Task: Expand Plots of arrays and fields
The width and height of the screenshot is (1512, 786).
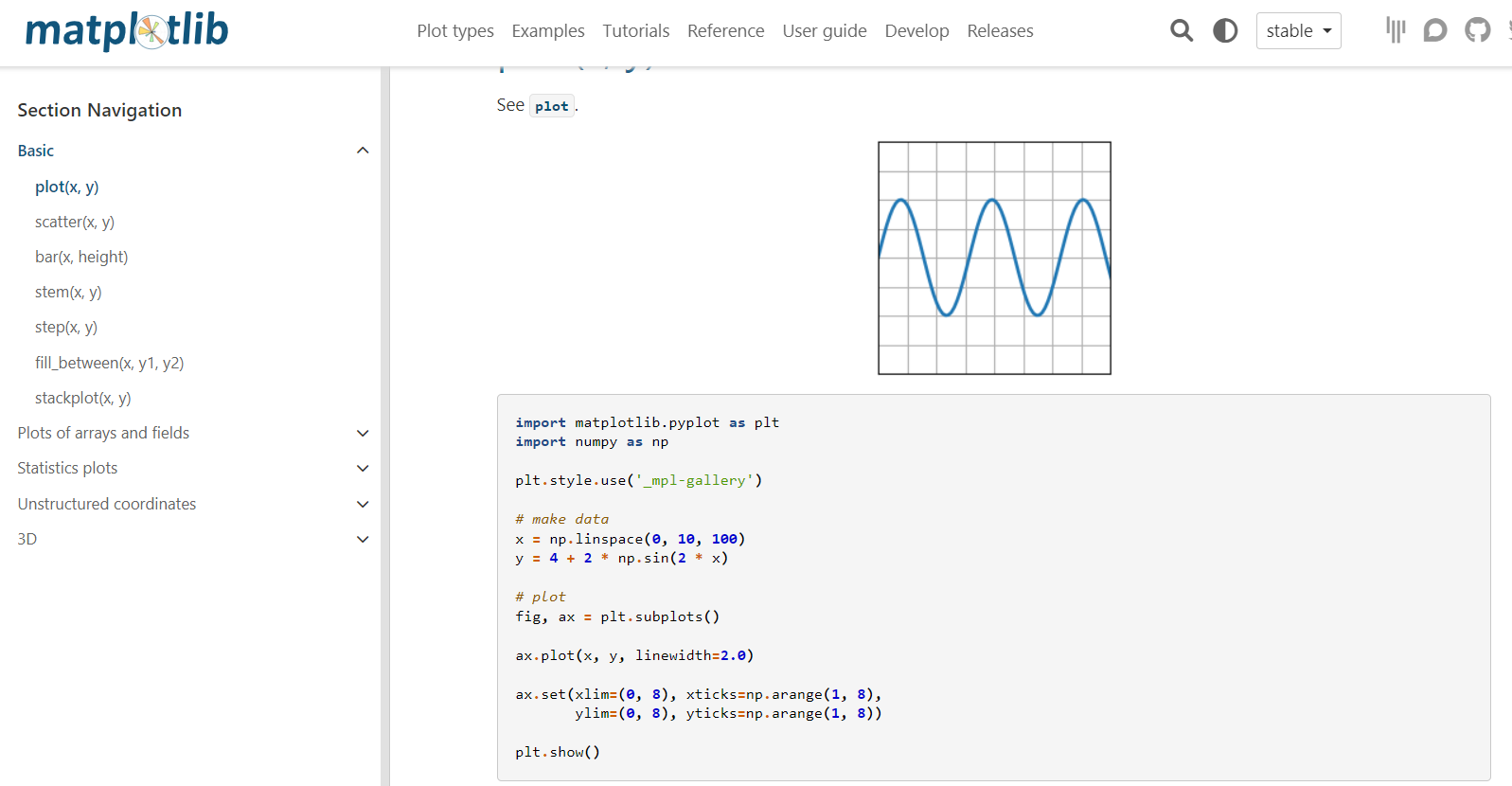Action: (363, 433)
